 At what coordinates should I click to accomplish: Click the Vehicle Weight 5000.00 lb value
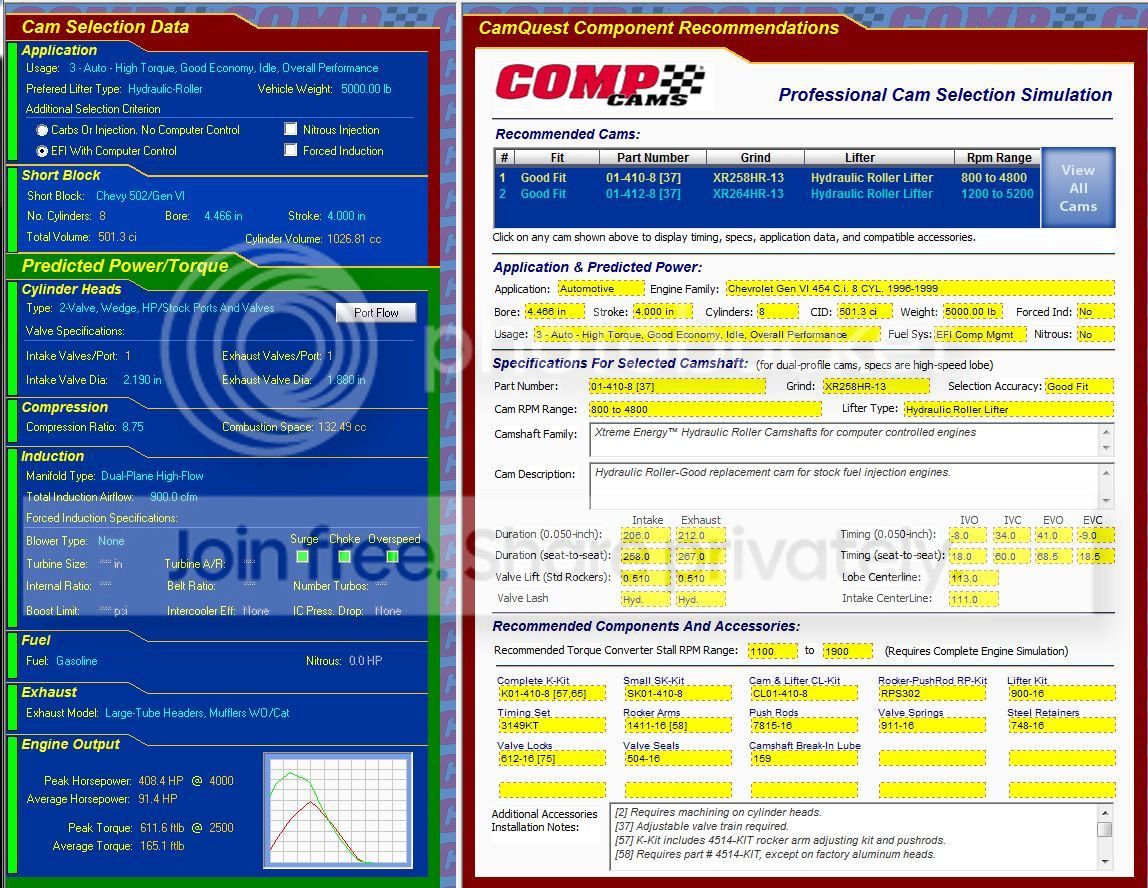(x=366, y=89)
